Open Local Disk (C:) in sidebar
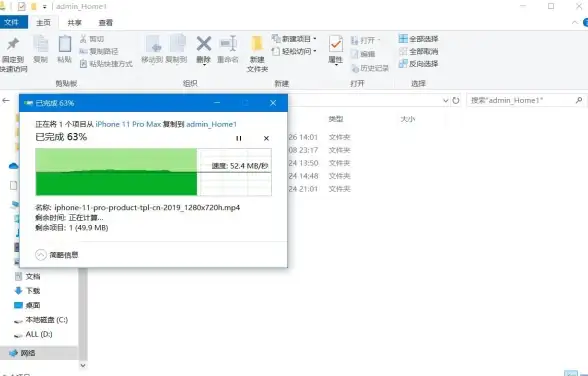 pyautogui.click(x=46, y=320)
